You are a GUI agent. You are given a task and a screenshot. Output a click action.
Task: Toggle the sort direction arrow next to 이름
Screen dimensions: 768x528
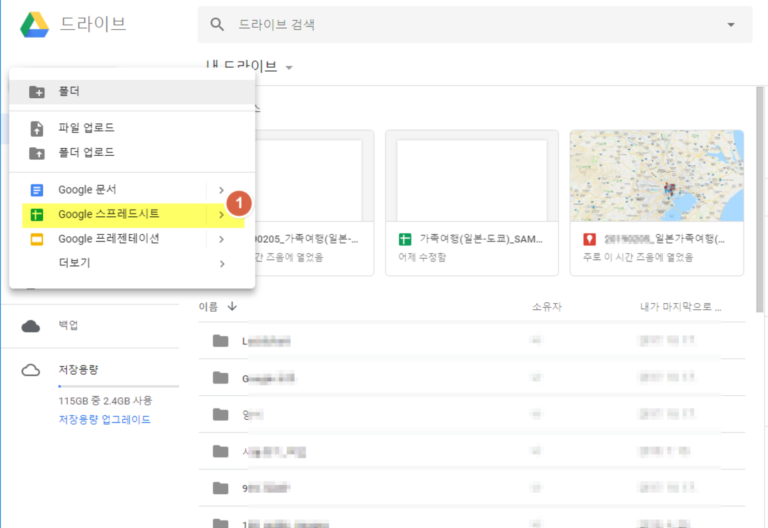[x=232, y=307]
